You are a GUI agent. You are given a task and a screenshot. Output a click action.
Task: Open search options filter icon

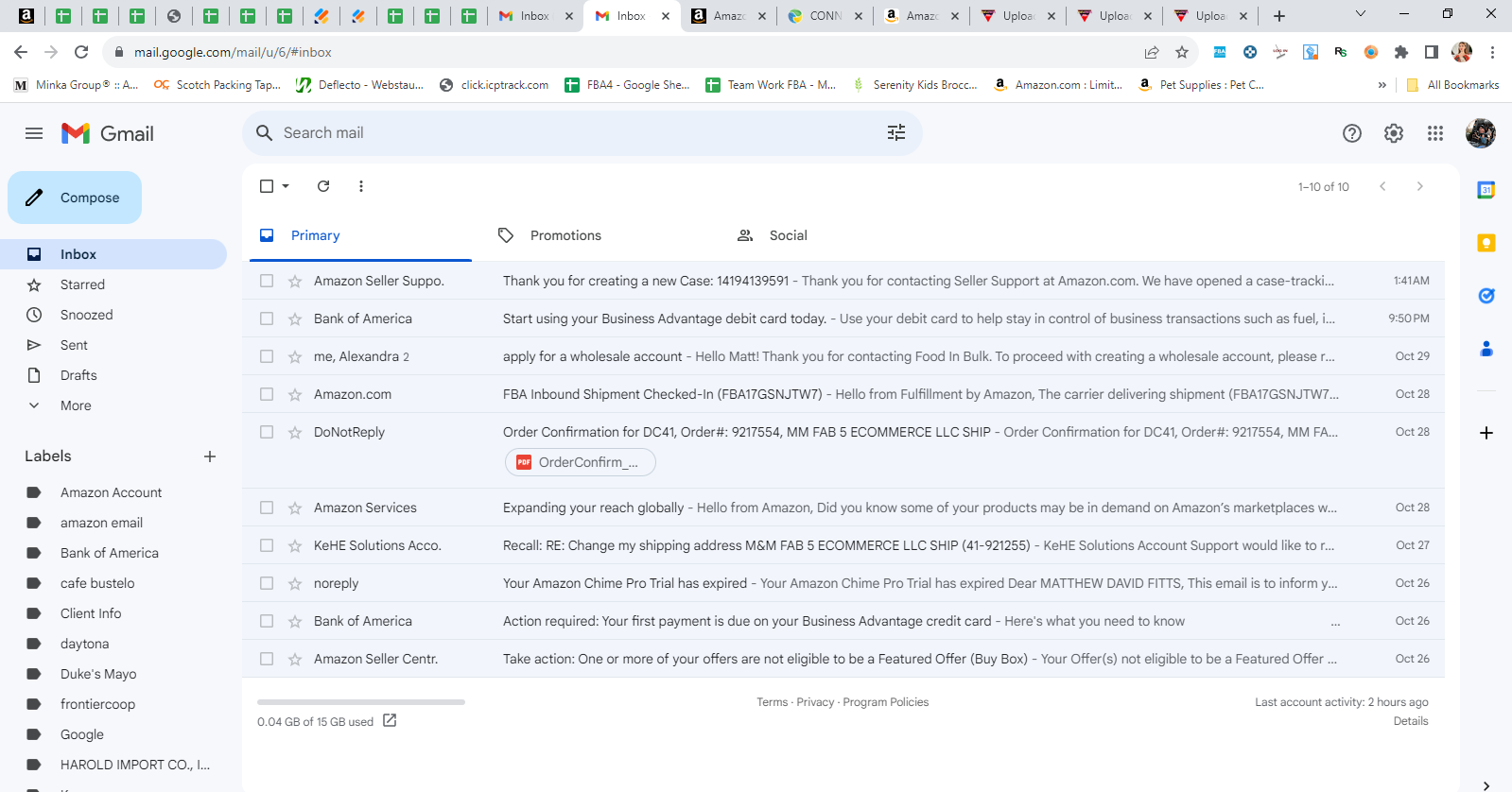pos(896,133)
